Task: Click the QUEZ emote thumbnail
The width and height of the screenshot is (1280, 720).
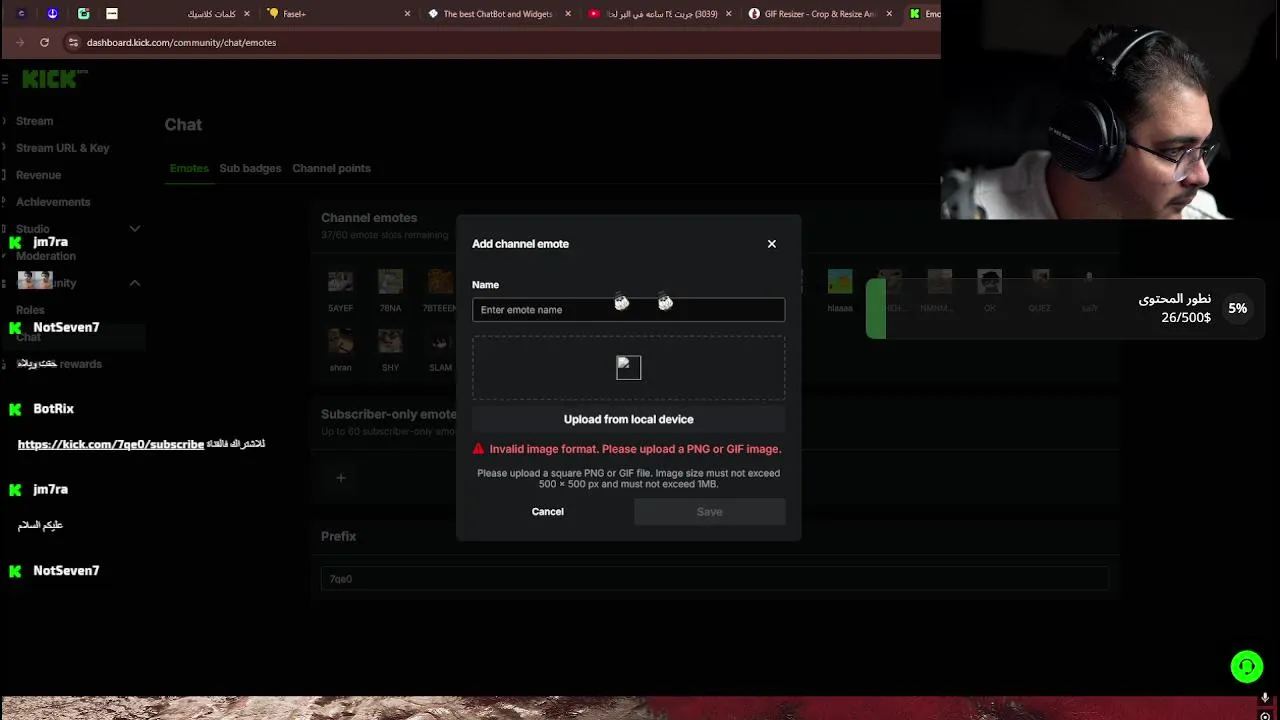Action: [1039, 282]
